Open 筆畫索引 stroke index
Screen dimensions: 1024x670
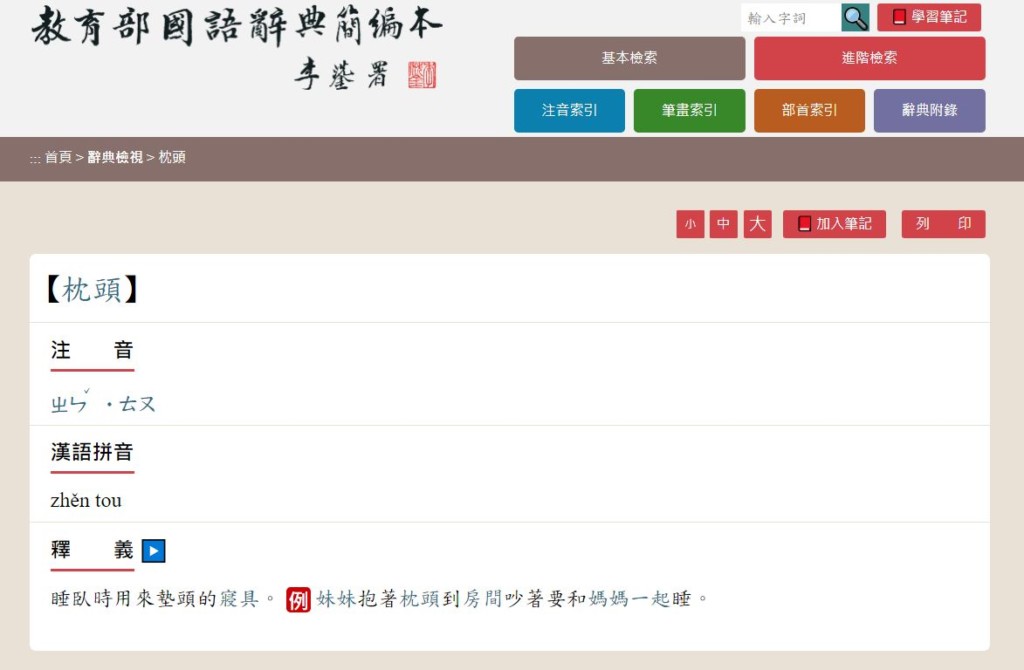[x=689, y=110]
